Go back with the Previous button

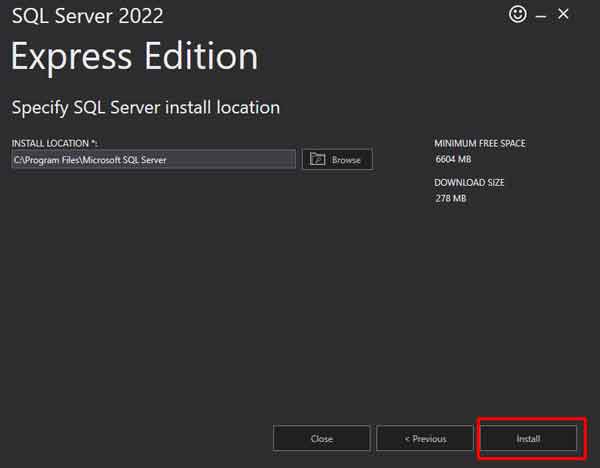coord(425,438)
